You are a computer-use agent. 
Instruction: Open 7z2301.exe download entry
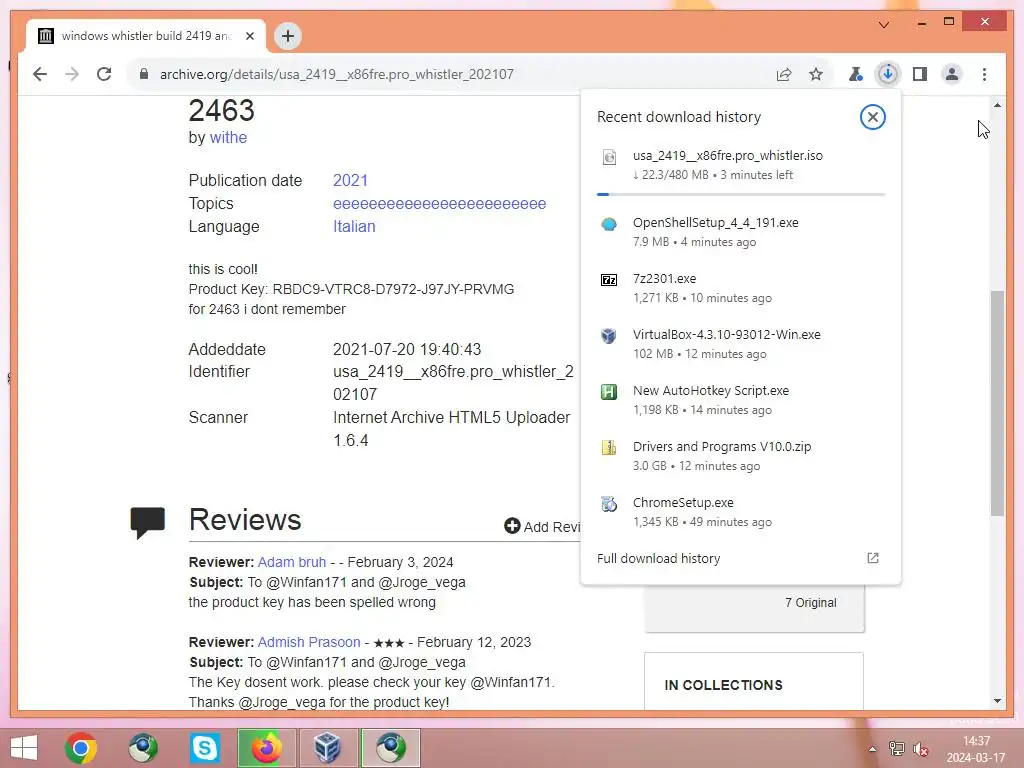[x=741, y=287]
